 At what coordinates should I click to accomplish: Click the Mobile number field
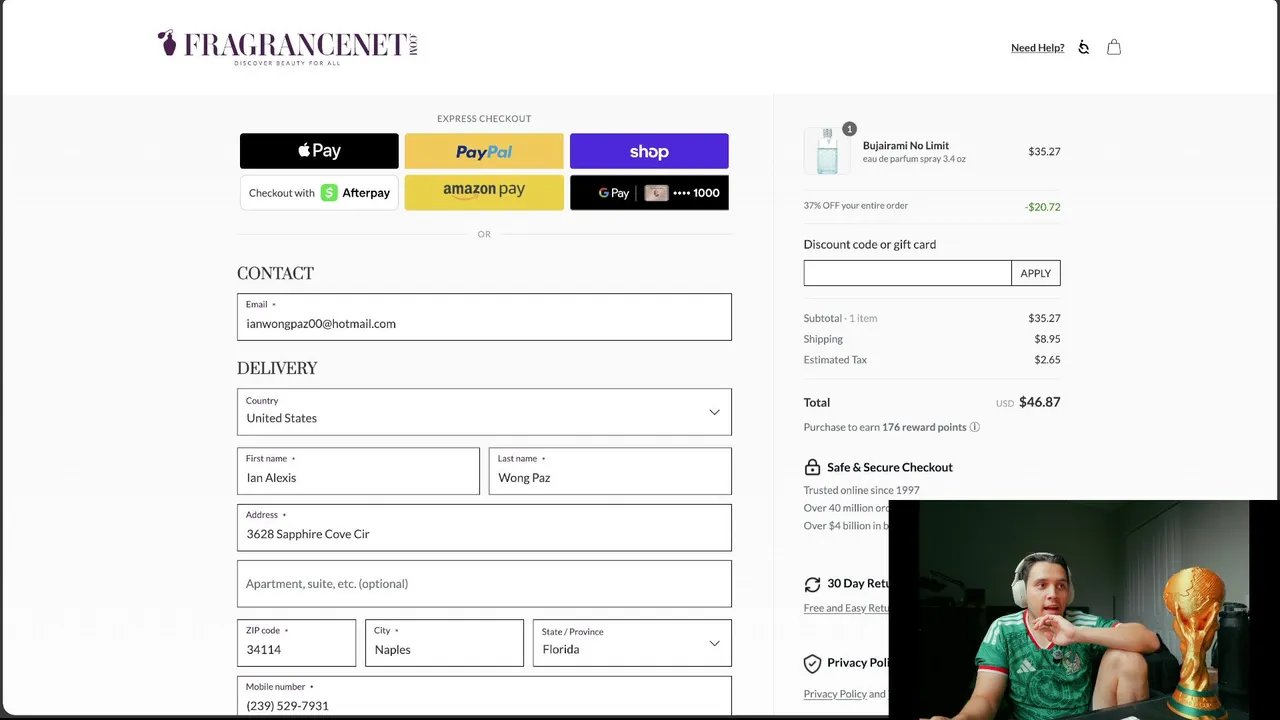(484, 697)
